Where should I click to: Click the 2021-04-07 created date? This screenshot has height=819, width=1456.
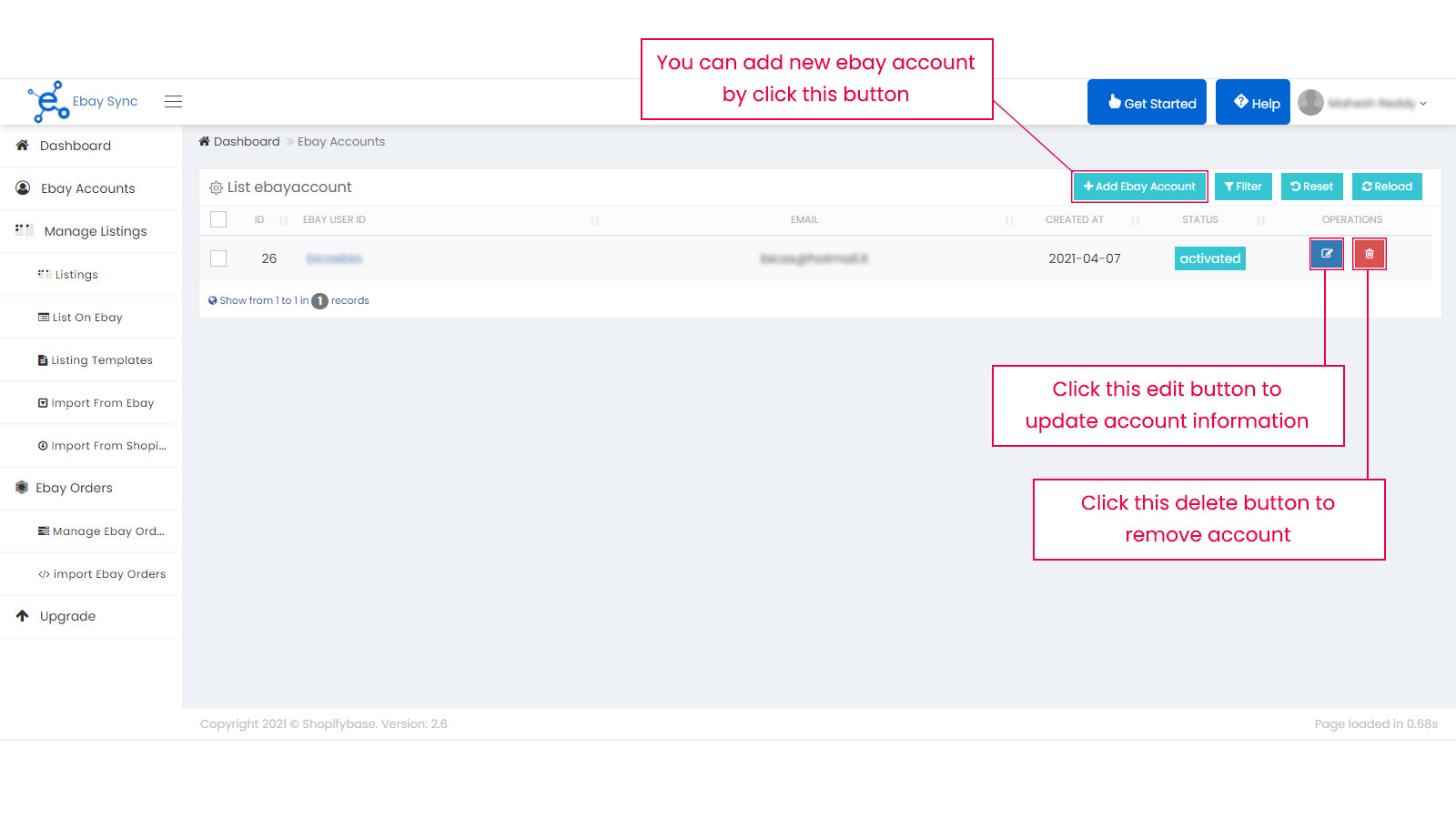1085,258
